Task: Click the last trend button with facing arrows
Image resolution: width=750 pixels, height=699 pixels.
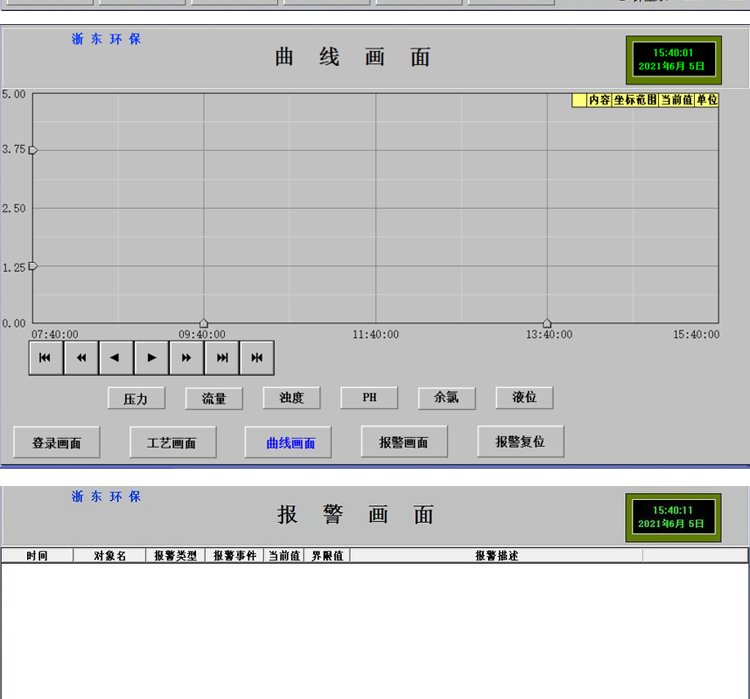Action: point(257,357)
